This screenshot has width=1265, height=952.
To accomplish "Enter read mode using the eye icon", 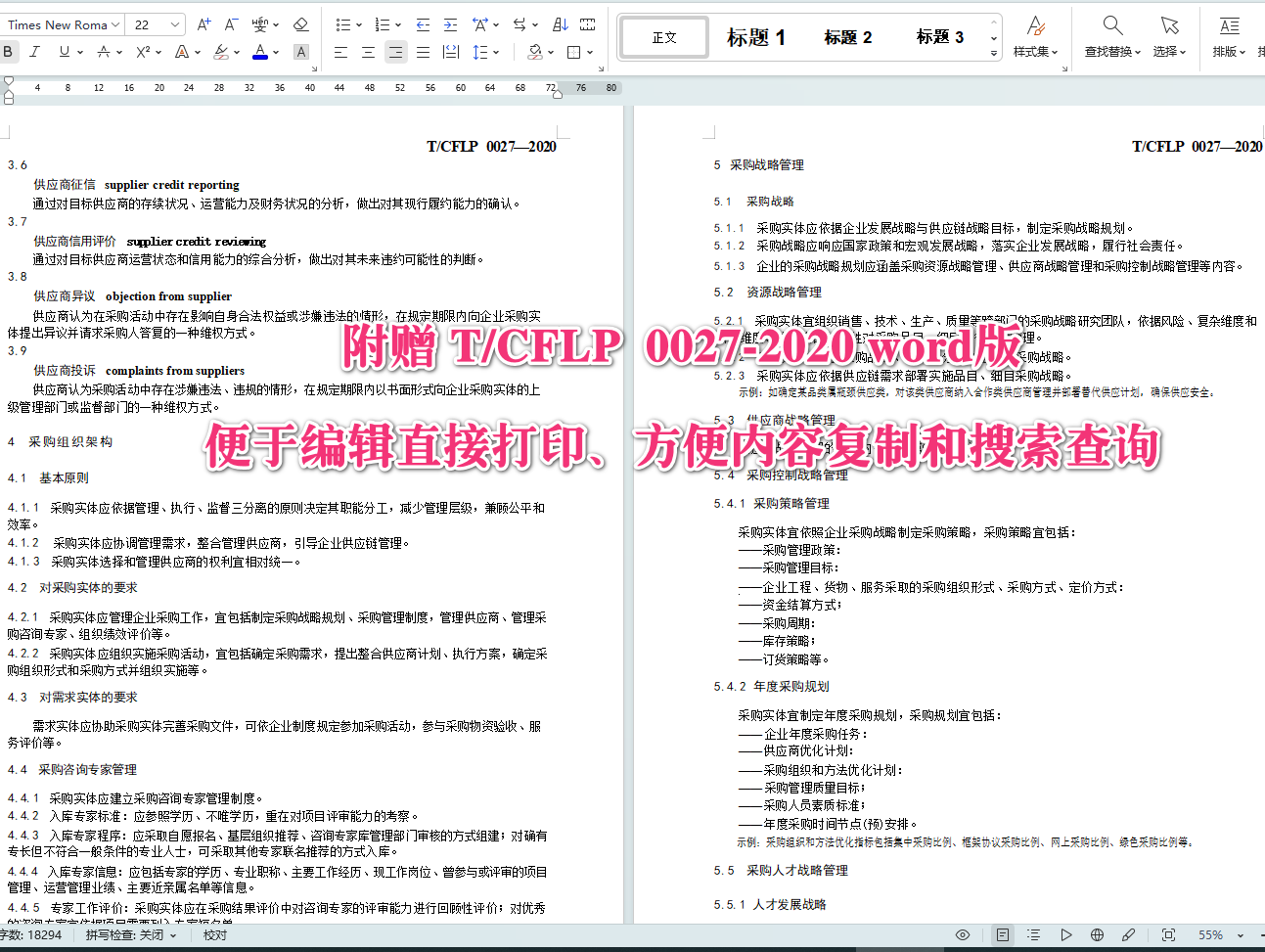I will (962, 934).
